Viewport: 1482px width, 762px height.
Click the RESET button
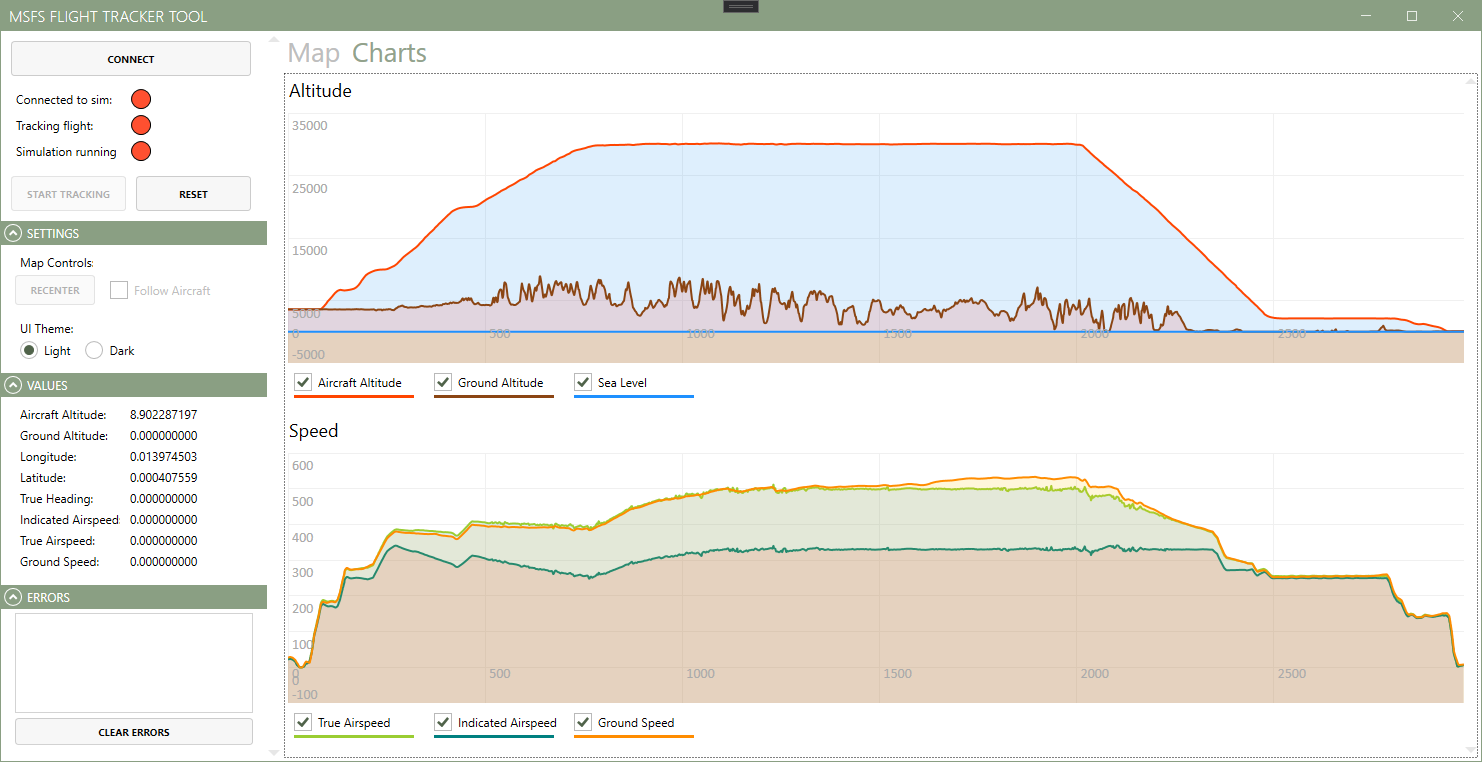pyautogui.click(x=193, y=194)
